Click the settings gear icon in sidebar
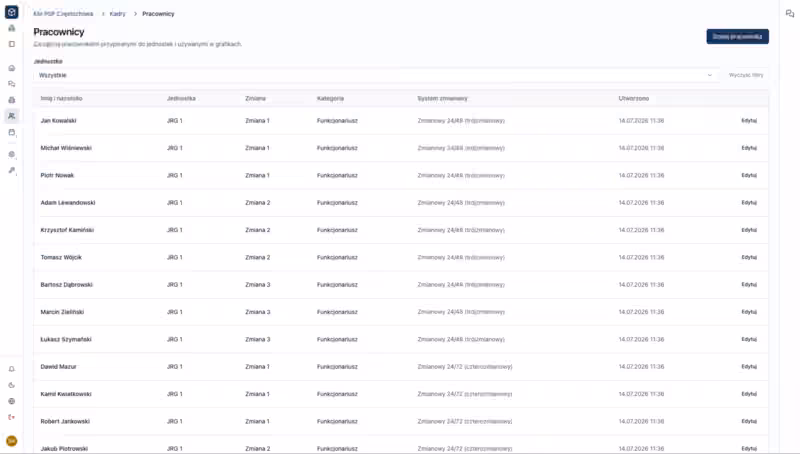Screen dimensions: 800x454 point(12,155)
